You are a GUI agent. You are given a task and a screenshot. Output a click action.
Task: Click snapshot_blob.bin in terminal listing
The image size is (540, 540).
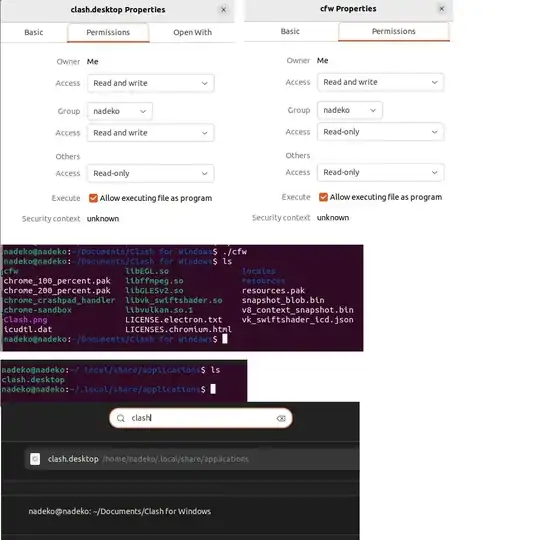[x=283, y=300]
